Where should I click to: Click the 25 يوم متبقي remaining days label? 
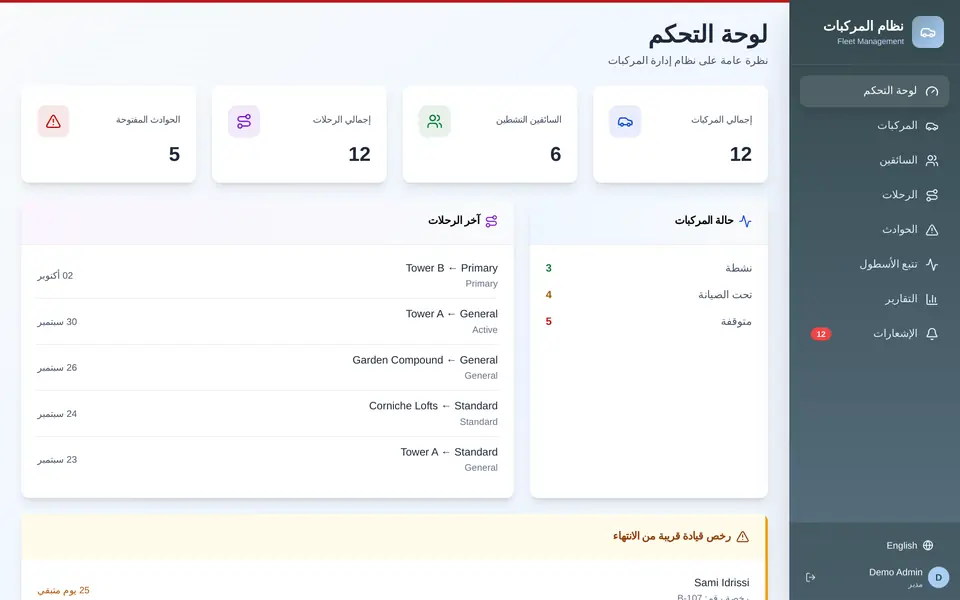pos(63,591)
